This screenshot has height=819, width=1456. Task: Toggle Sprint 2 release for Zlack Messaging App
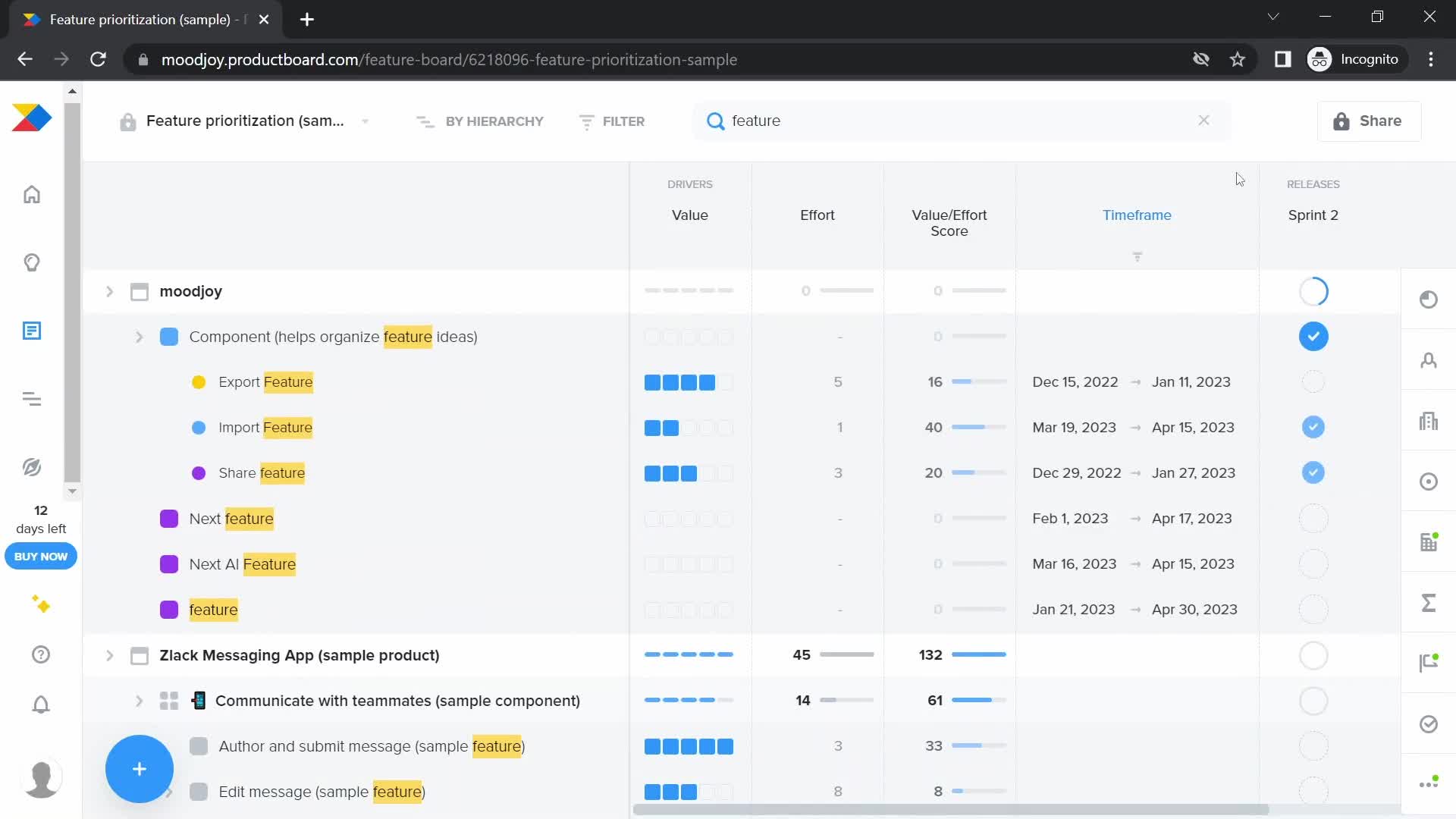[x=1313, y=655]
